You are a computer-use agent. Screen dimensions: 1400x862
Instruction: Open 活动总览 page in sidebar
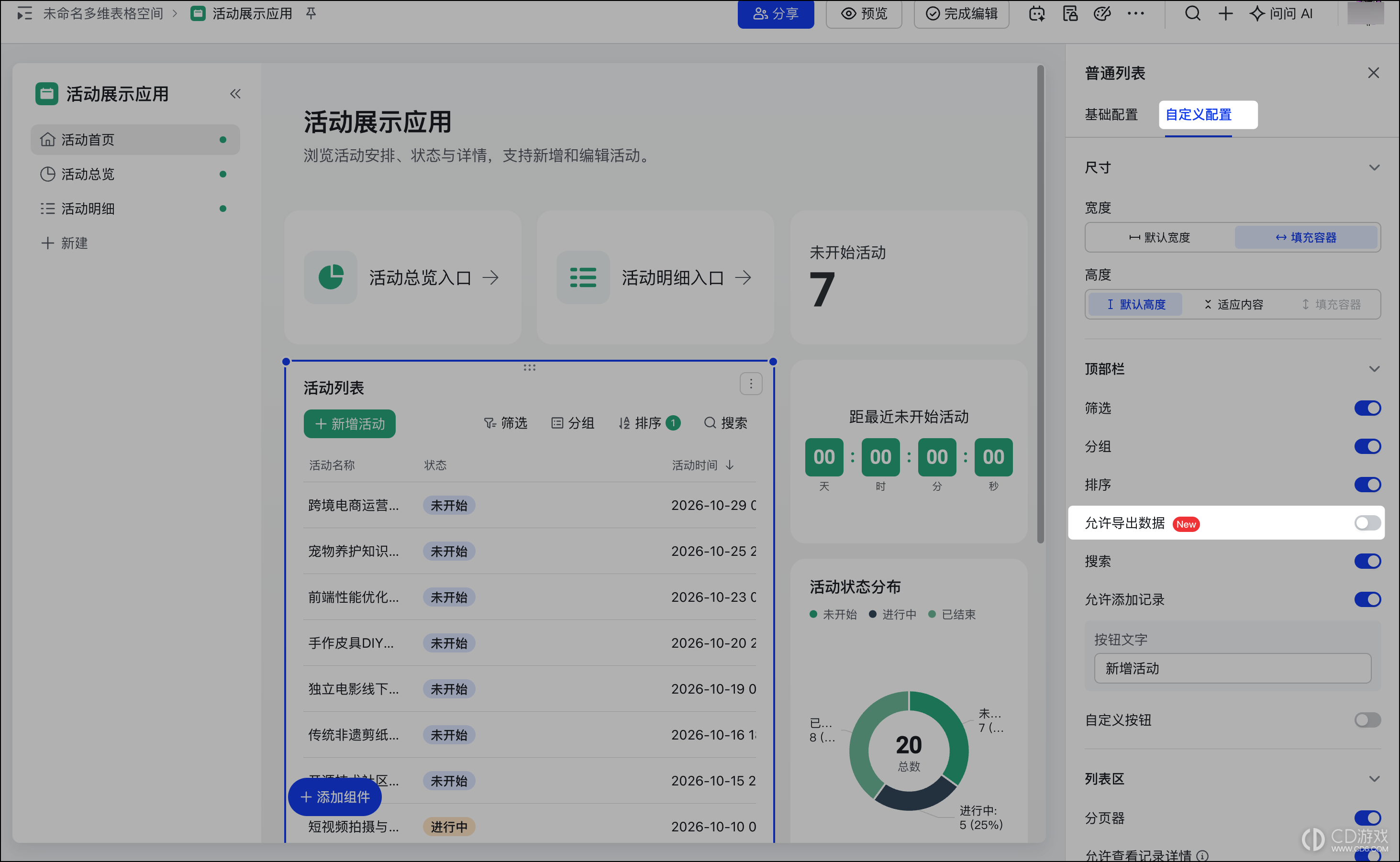tap(135, 174)
